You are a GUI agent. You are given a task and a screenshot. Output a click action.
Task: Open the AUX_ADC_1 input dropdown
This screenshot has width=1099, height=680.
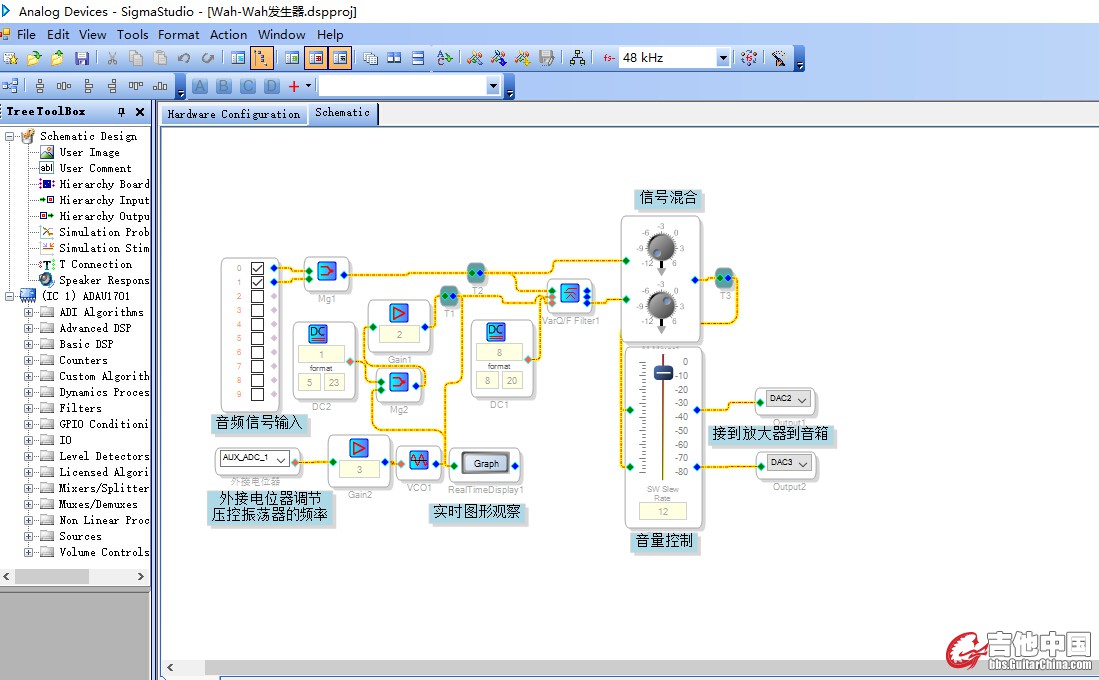click(281, 459)
